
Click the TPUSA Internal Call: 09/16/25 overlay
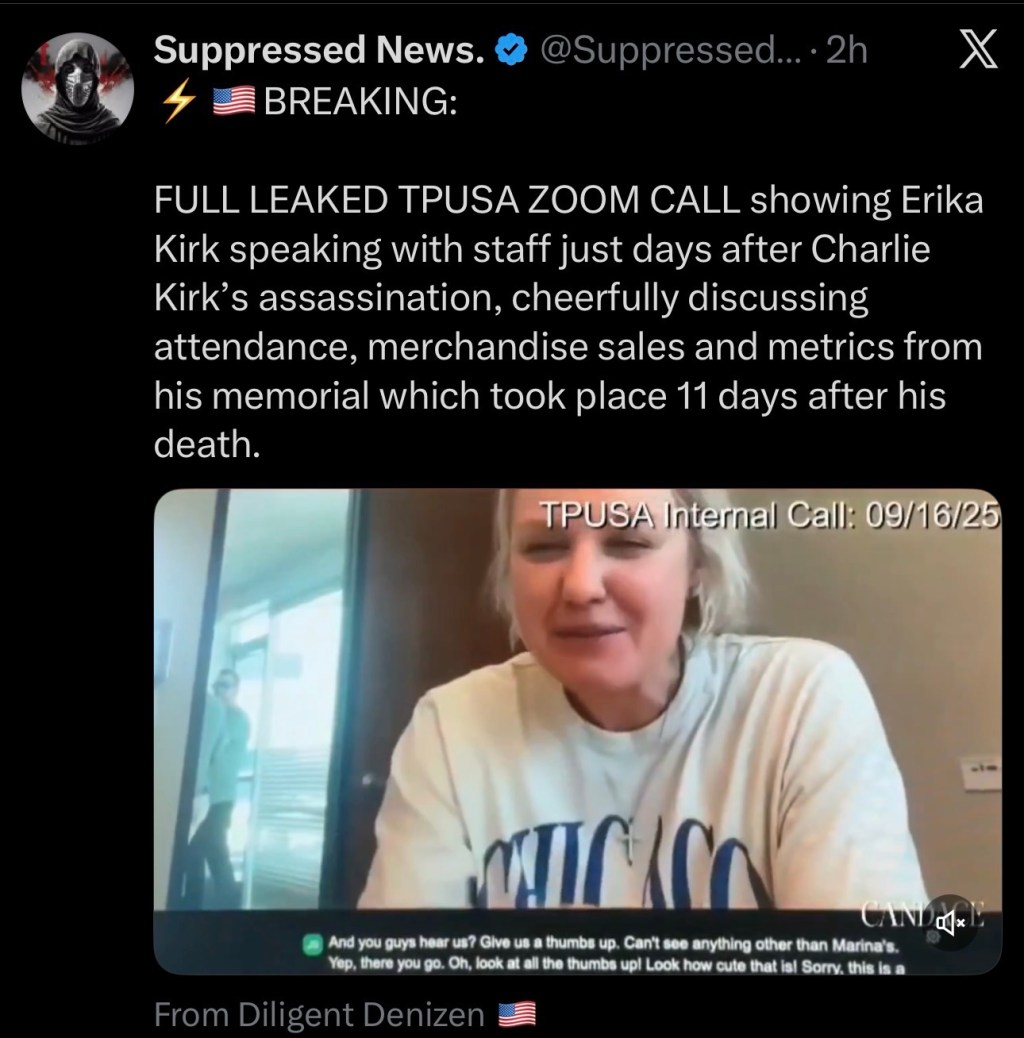[x=771, y=515]
